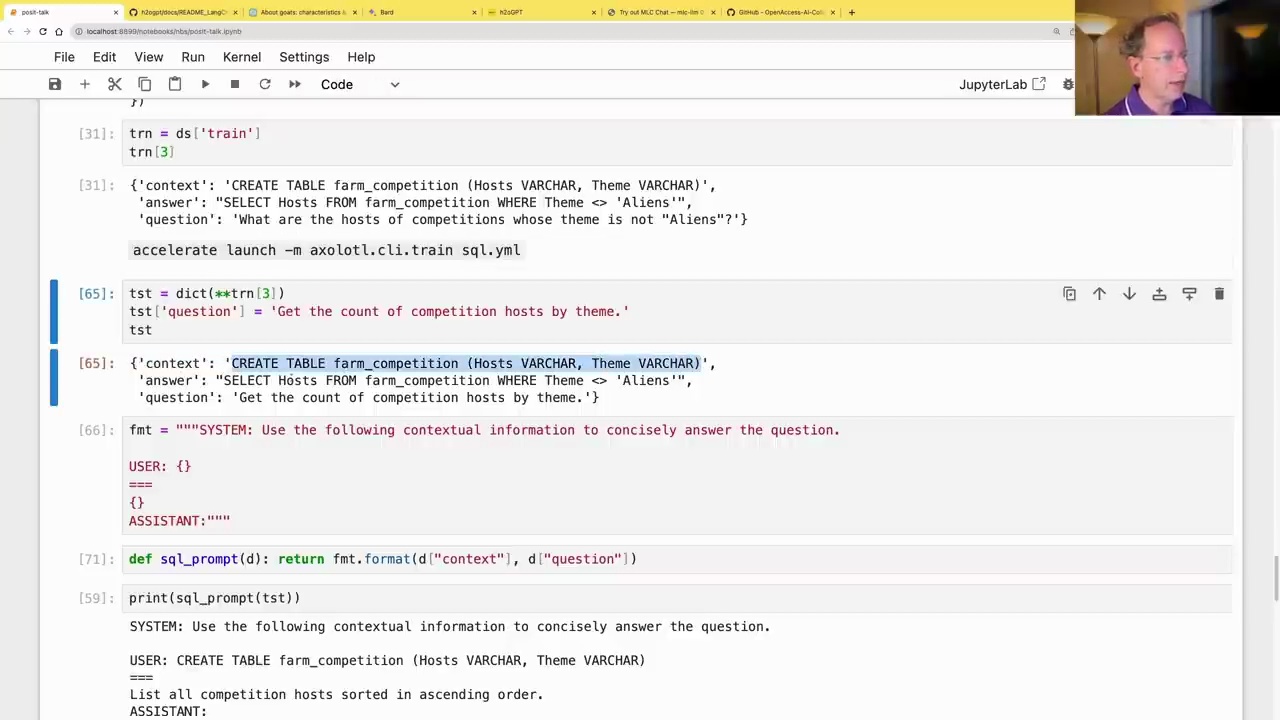Open the Help menu
The height and width of the screenshot is (720, 1280).
click(x=361, y=57)
